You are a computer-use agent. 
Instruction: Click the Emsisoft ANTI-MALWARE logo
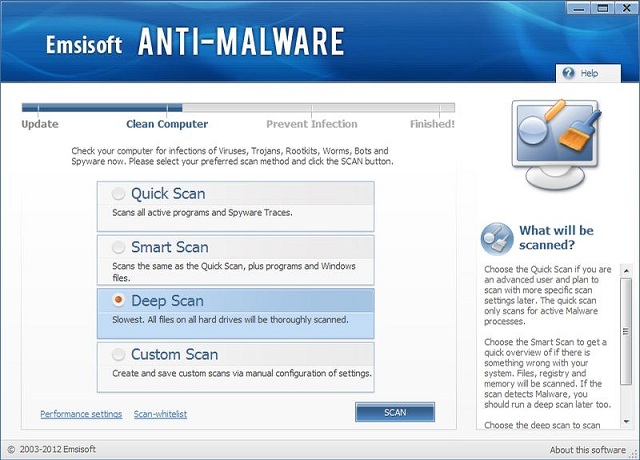coord(195,42)
